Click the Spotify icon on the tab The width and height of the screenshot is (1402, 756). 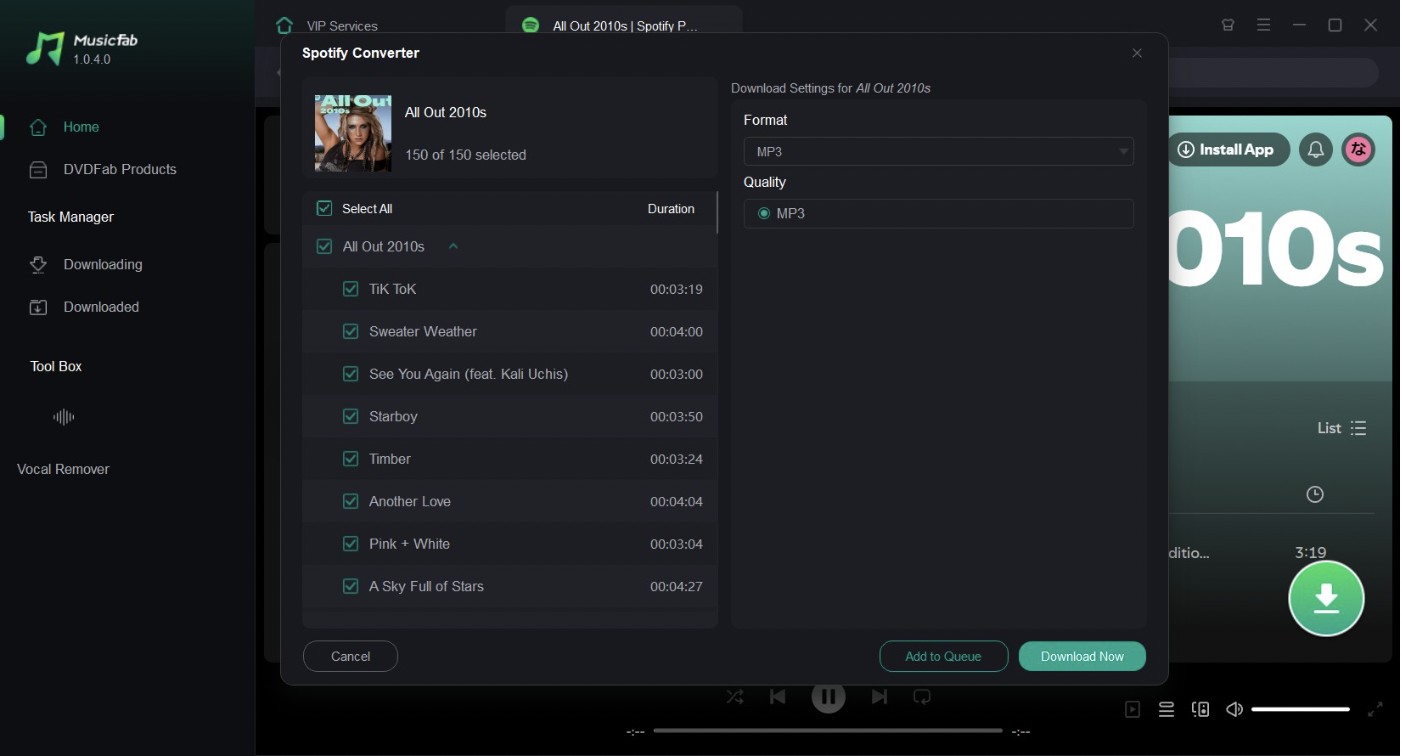click(x=531, y=26)
